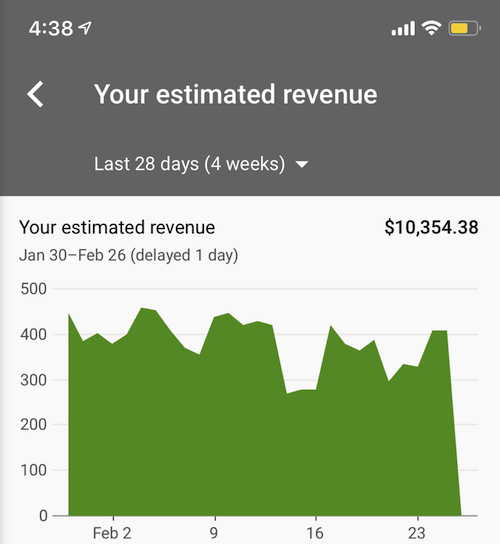Select the 23 date marker on the axis
Image resolution: width=500 pixels, height=544 pixels.
tap(417, 533)
